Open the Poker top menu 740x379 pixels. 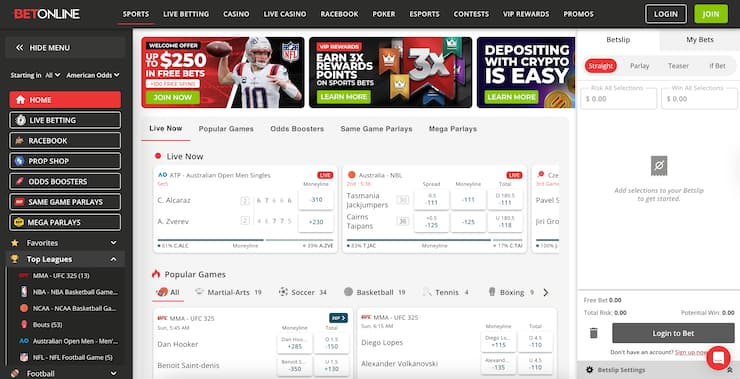click(384, 14)
